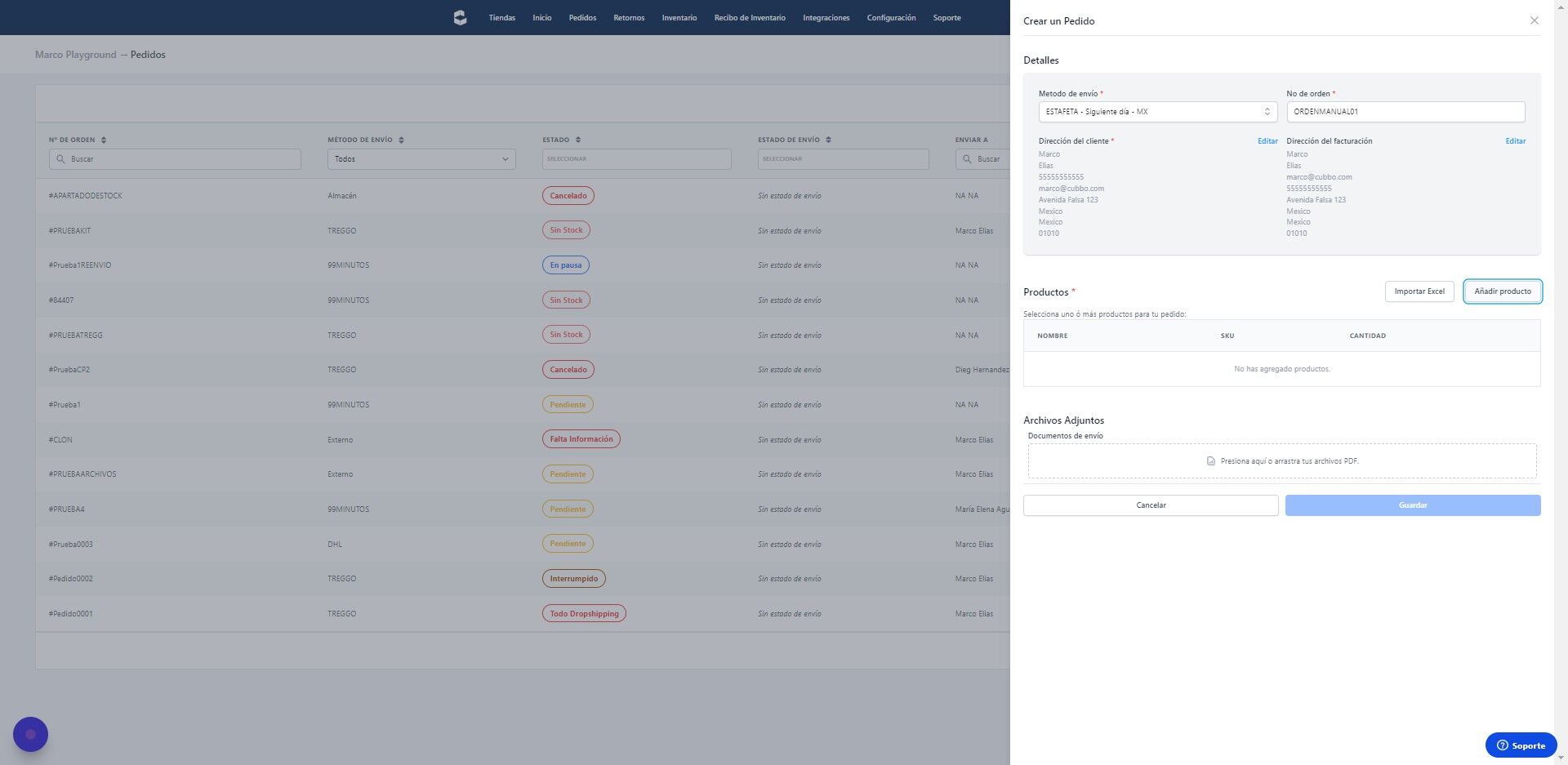The width and height of the screenshot is (1568, 765).
Task: Open the Metodo de envío dropdown
Action: coord(1157,112)
